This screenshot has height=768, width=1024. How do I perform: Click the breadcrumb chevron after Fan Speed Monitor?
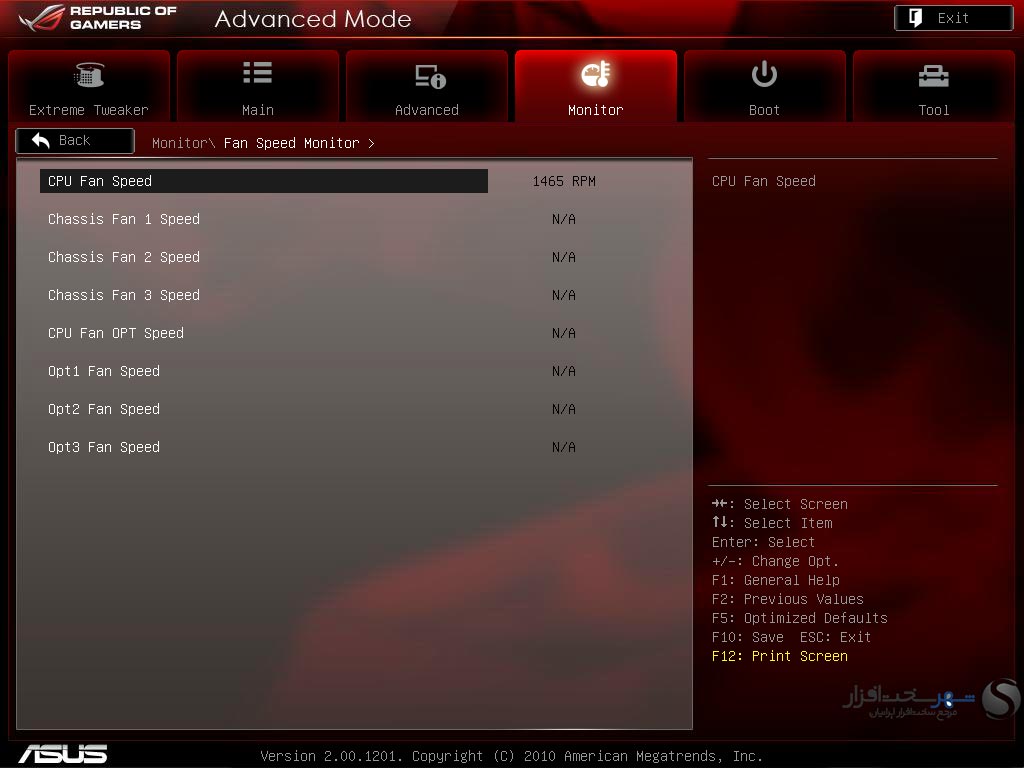(371, 143)
